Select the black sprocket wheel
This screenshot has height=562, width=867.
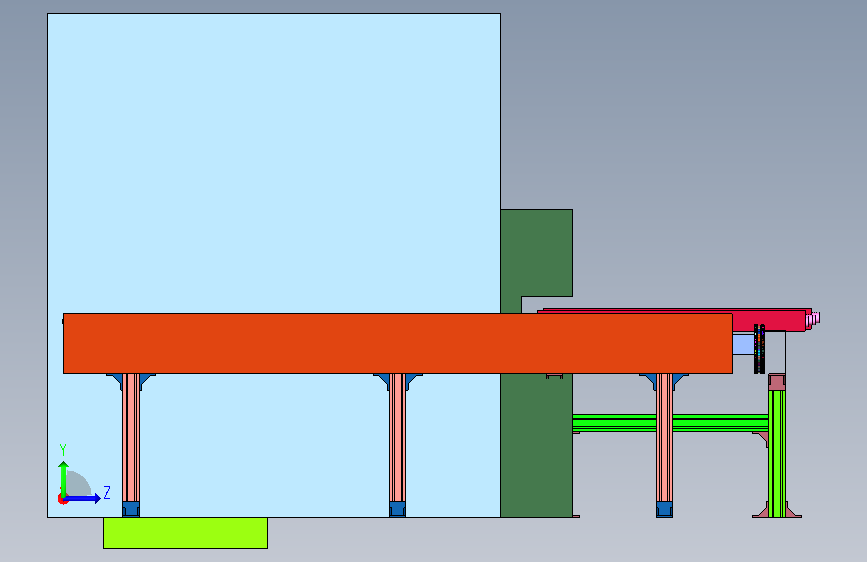[x=759, y=349]
